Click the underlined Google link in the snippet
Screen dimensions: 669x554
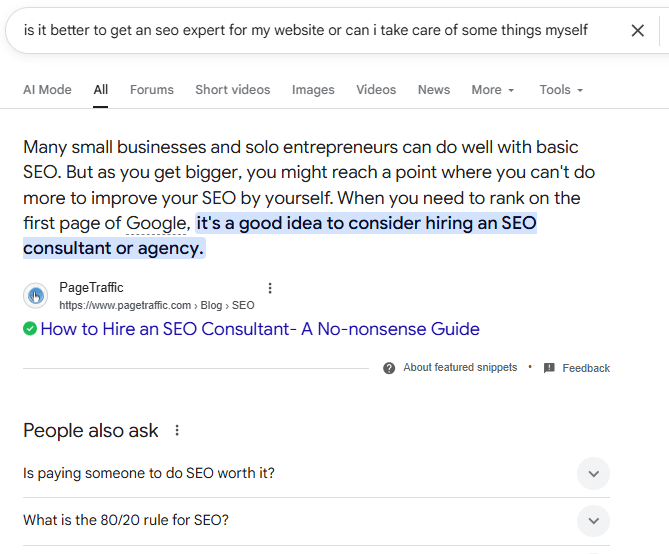(158, 223)
